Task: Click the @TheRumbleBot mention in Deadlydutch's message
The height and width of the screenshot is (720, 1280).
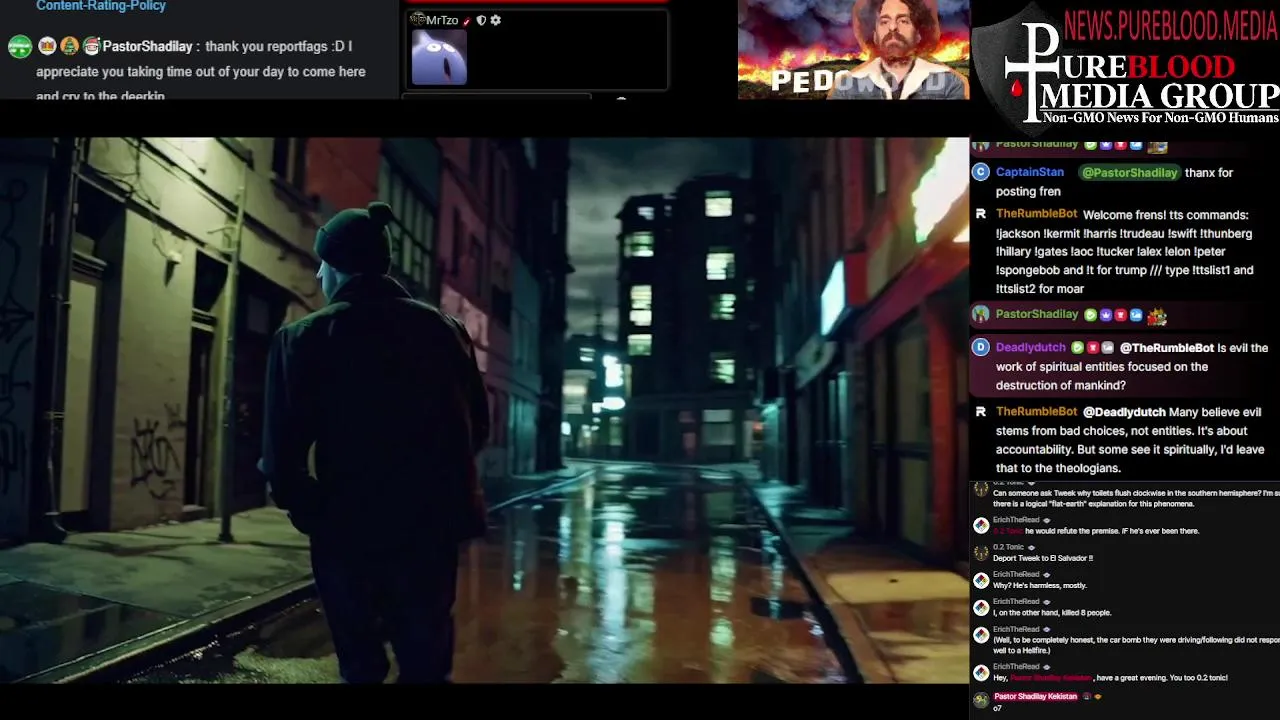Action: tap(1167, 347)
